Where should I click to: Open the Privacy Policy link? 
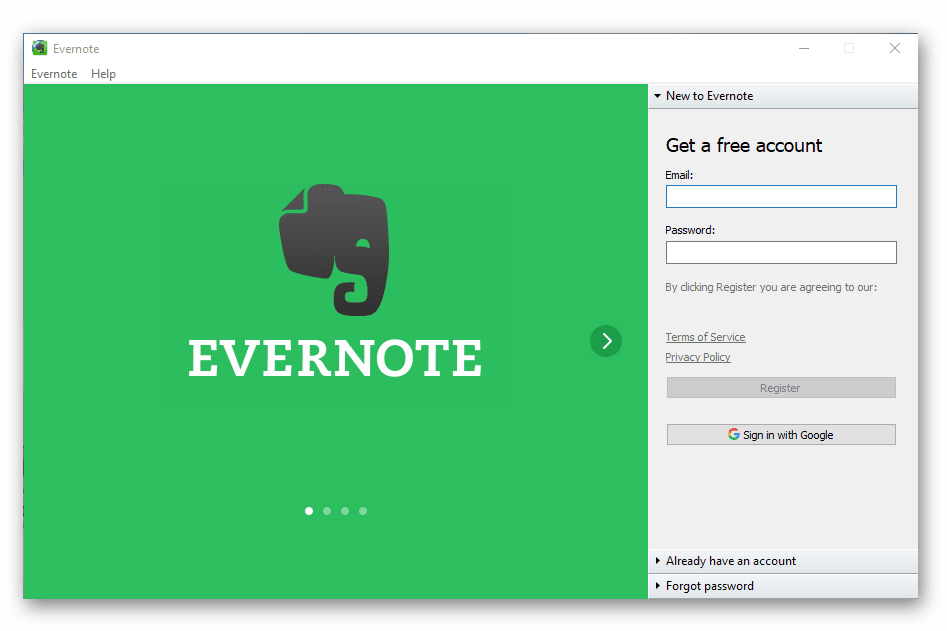coord(698,357)
